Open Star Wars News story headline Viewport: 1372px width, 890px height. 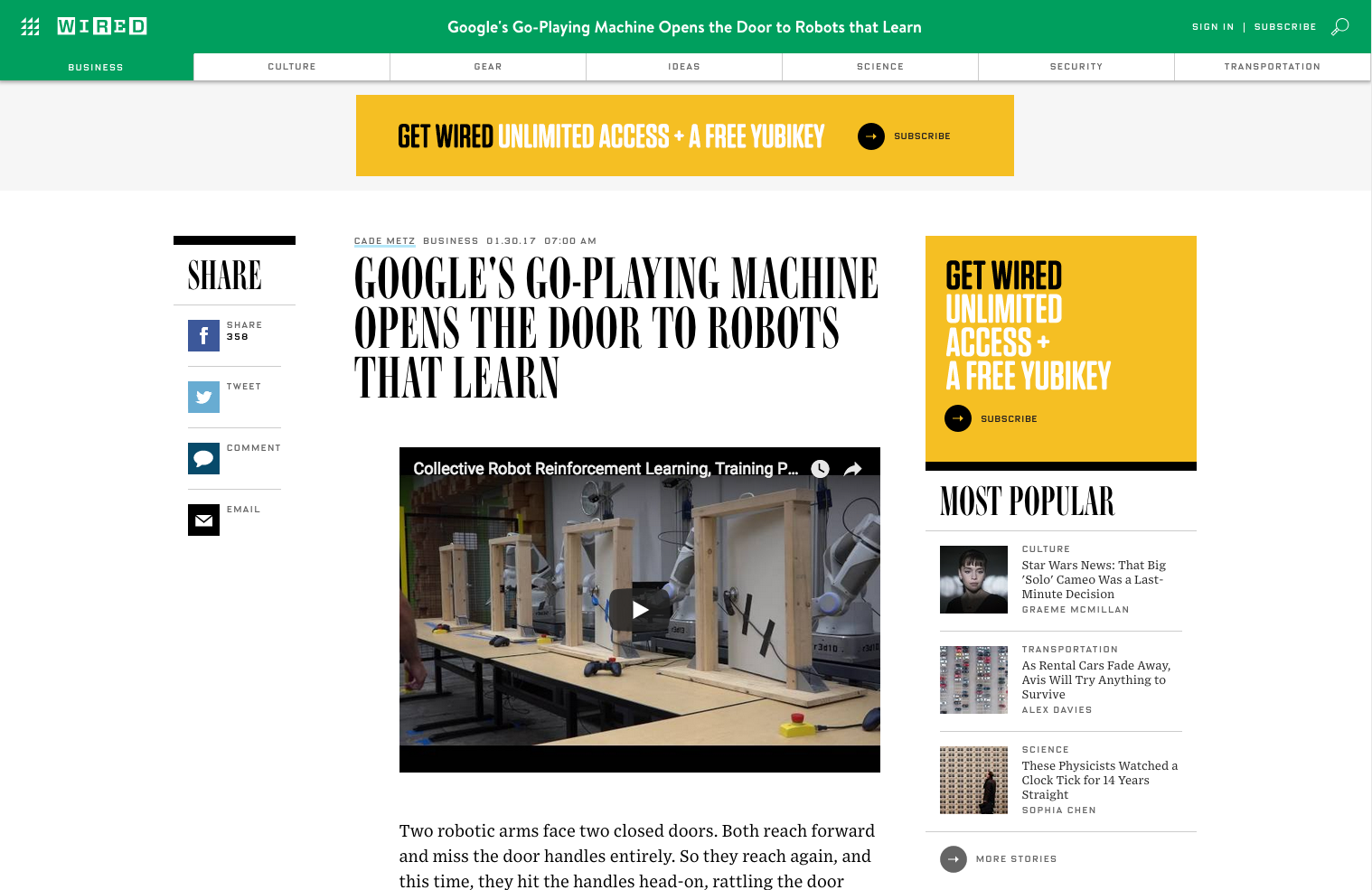point(1094,579)
